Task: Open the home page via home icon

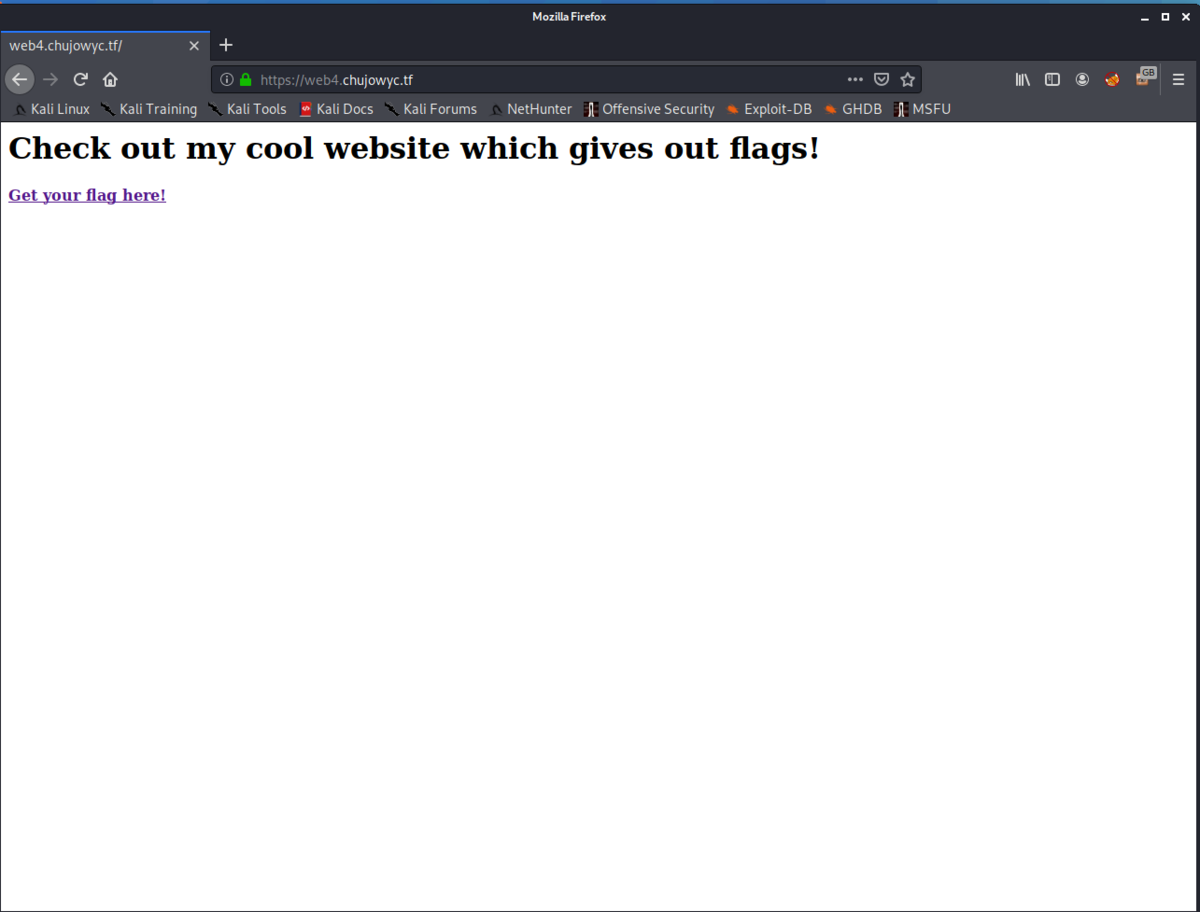Action: 110,79
